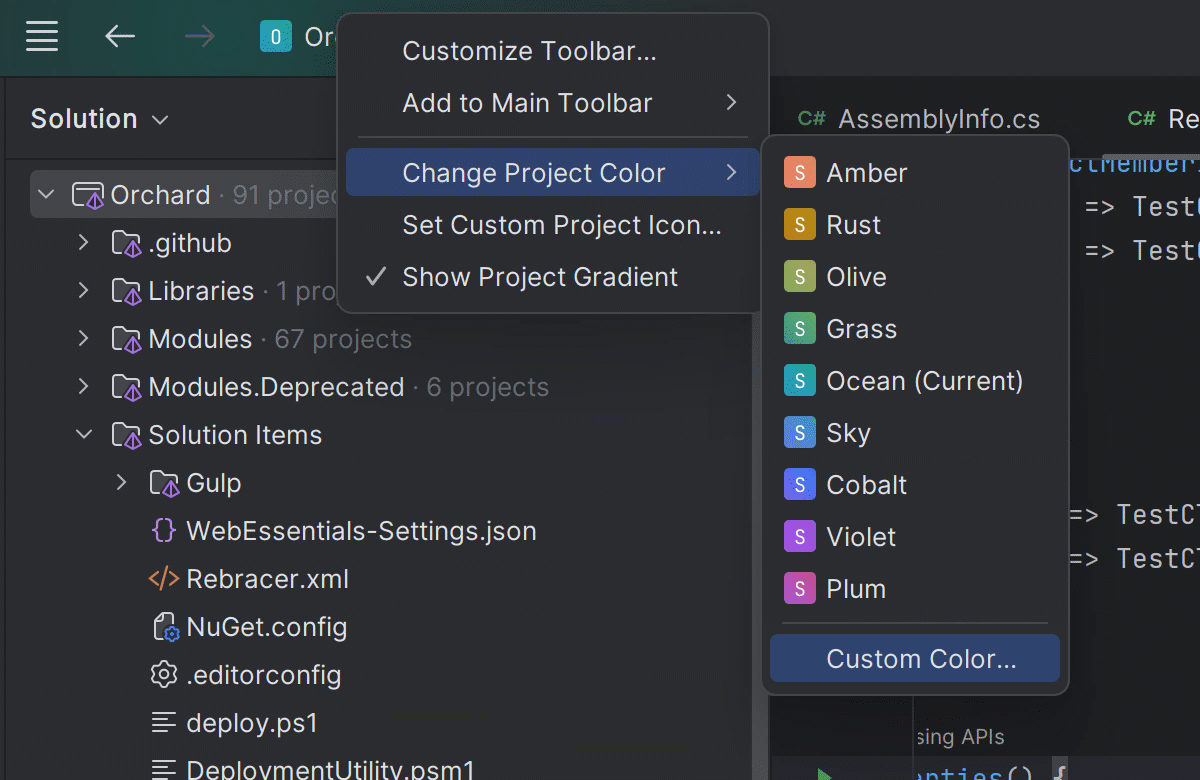Image resolution: width=1200 pixels, height=780 pixels.
Task: Click the WebEssentials-Settings.json file icon
Action: pos(163,531)
